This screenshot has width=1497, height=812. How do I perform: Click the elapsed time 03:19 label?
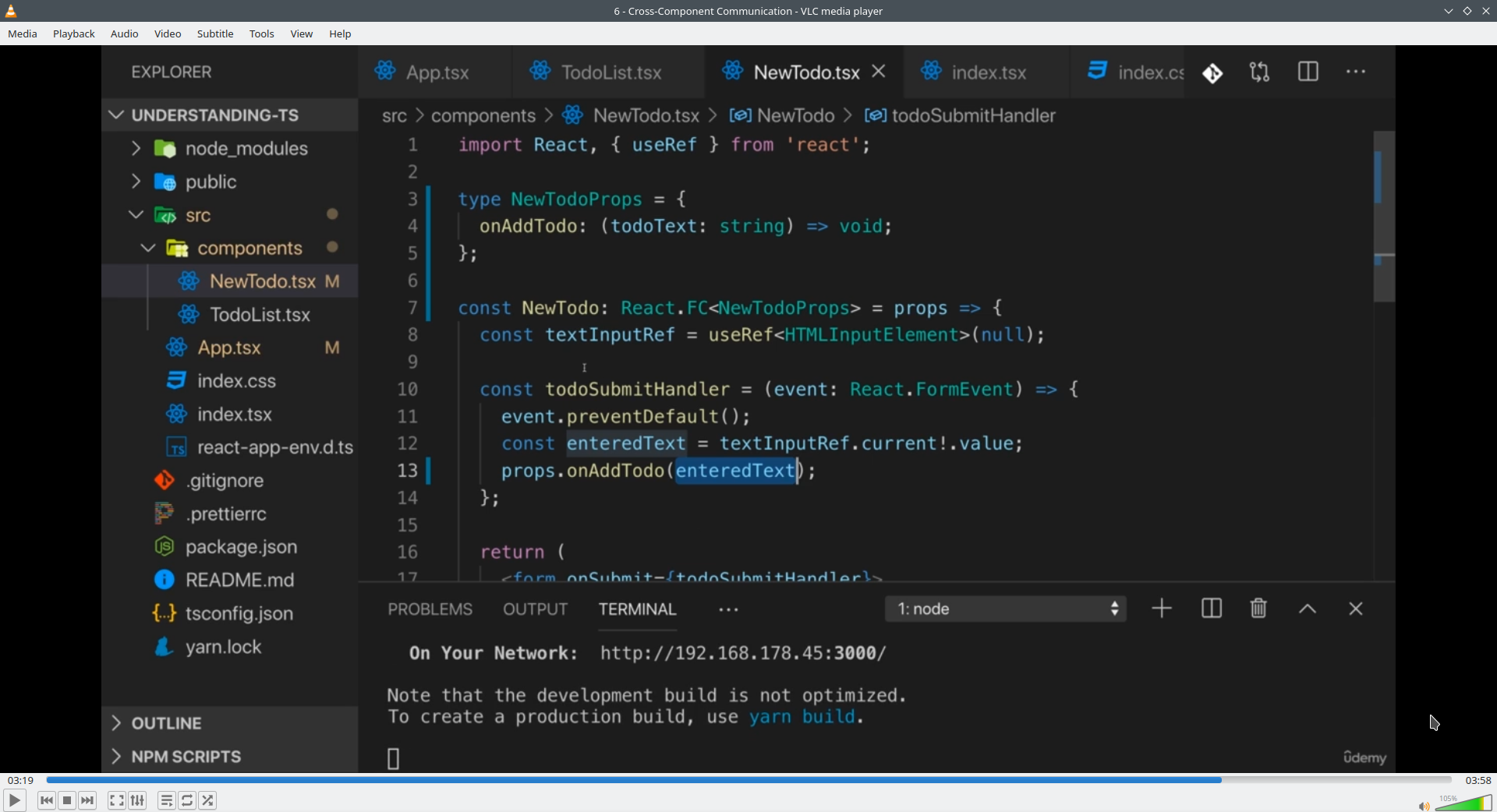tap(21, 780)
